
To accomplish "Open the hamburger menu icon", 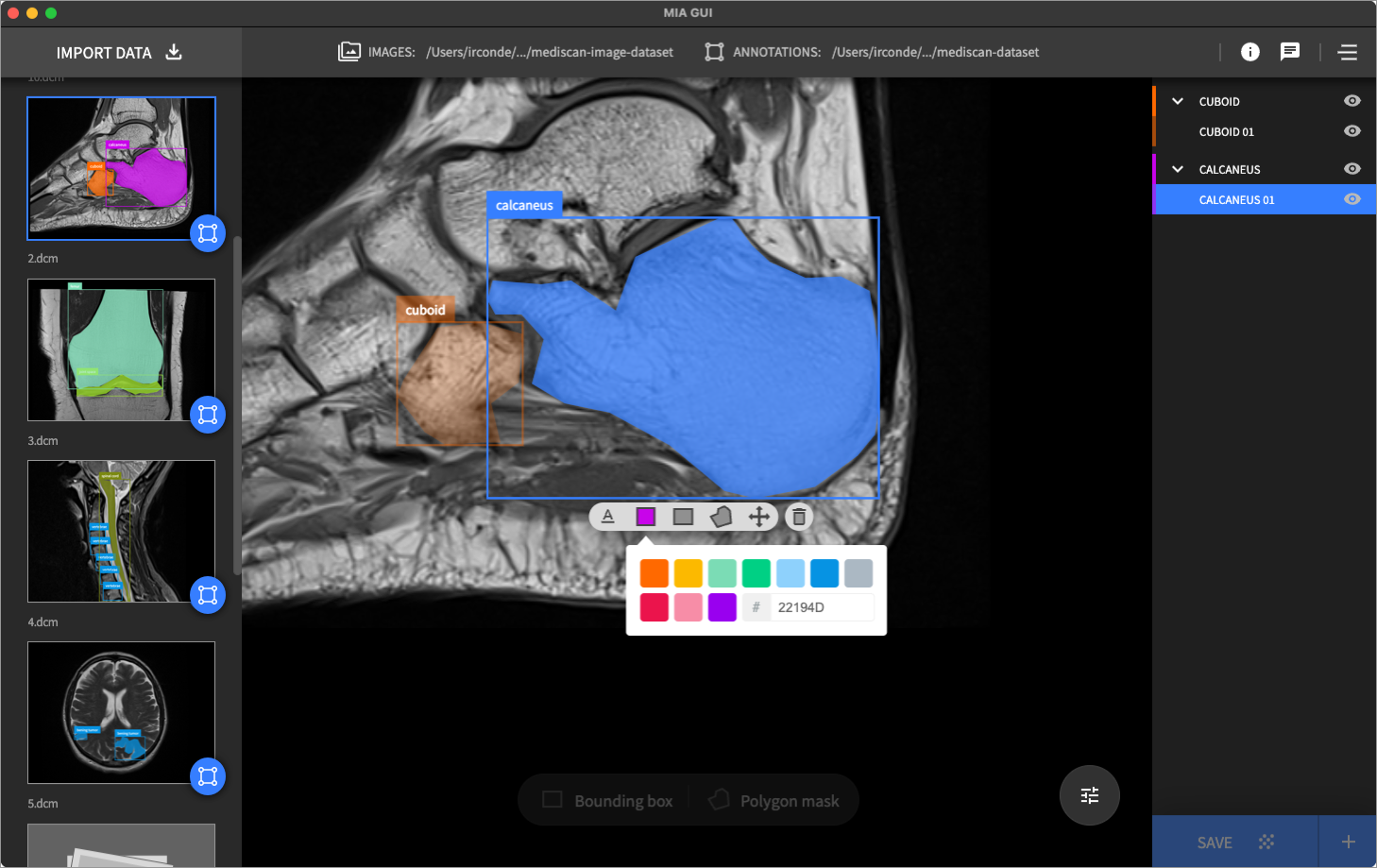I will pos(1348,52).
